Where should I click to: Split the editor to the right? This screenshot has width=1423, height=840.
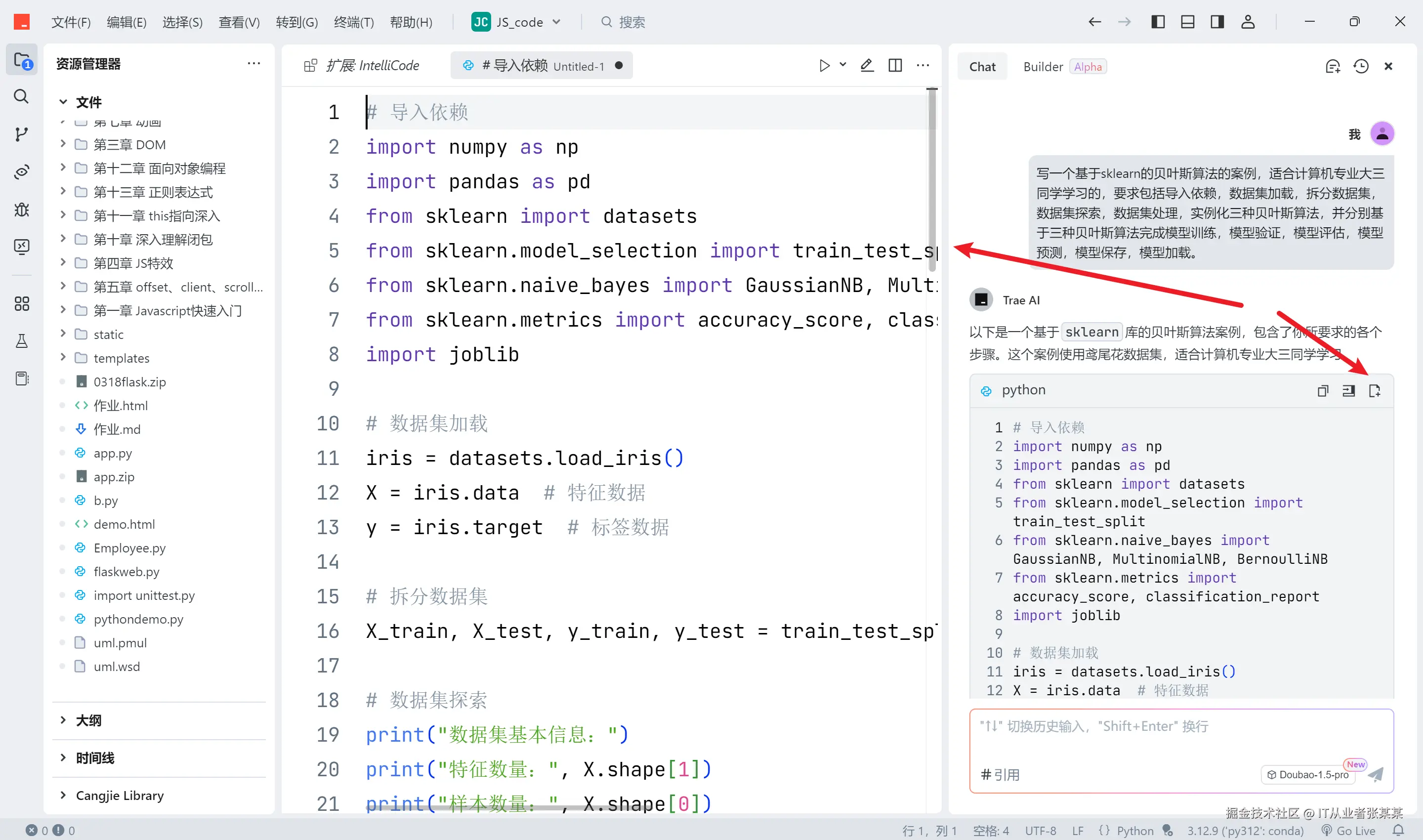(x=895, y=66)
